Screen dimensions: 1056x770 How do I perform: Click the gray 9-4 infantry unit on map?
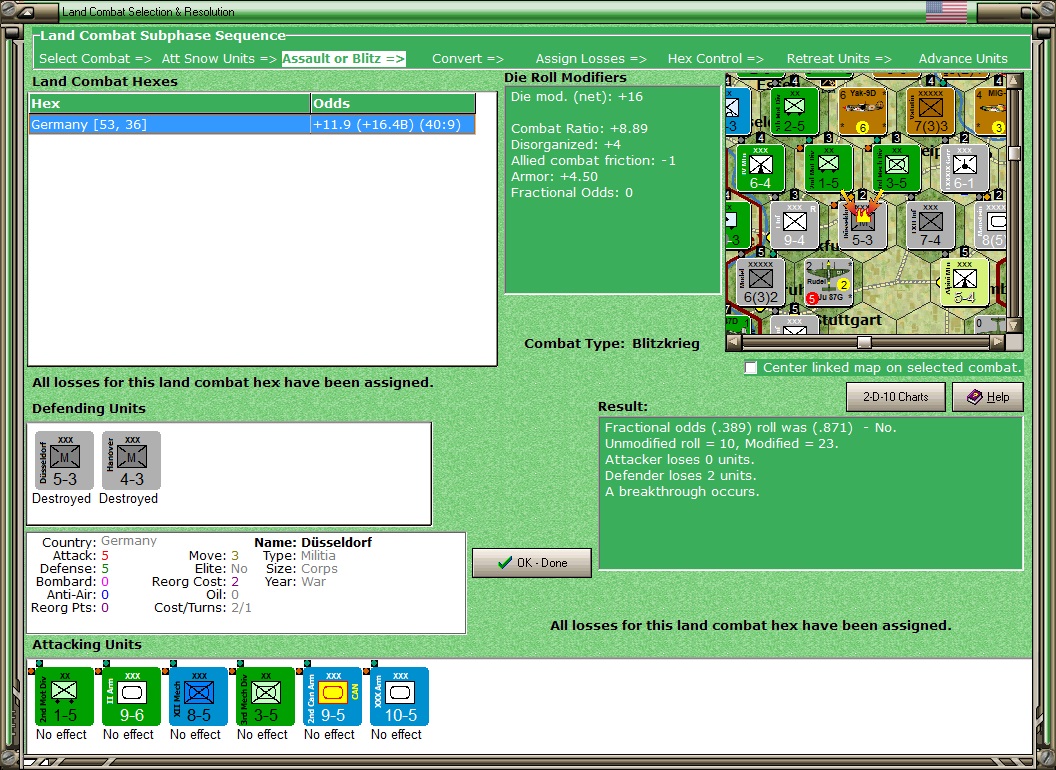[794, 226]
